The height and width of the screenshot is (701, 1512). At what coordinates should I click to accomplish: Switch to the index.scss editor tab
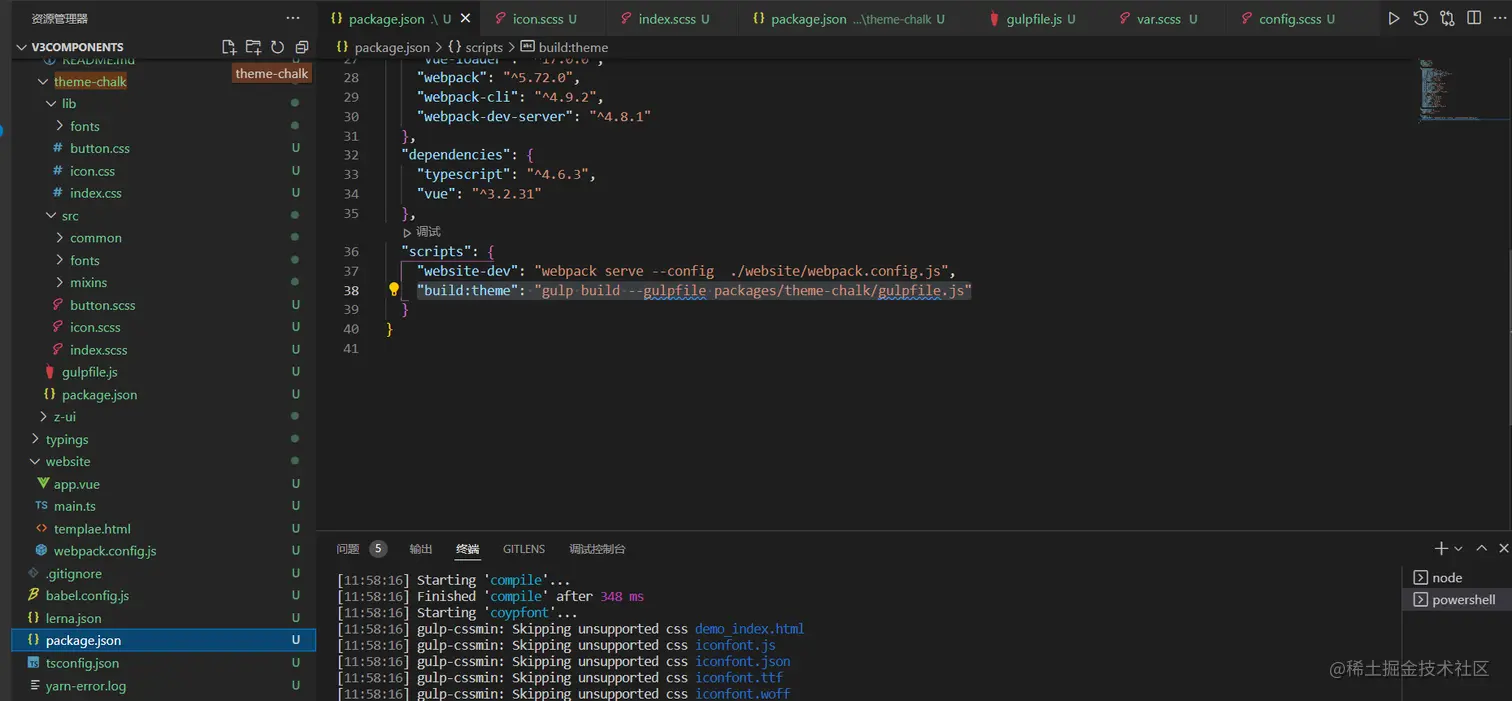point(673,19)
